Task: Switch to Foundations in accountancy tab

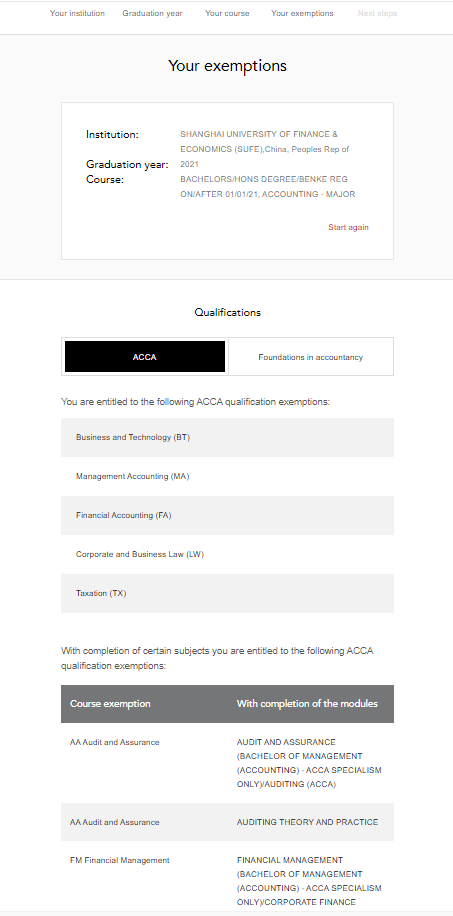Action: (310, 356)
